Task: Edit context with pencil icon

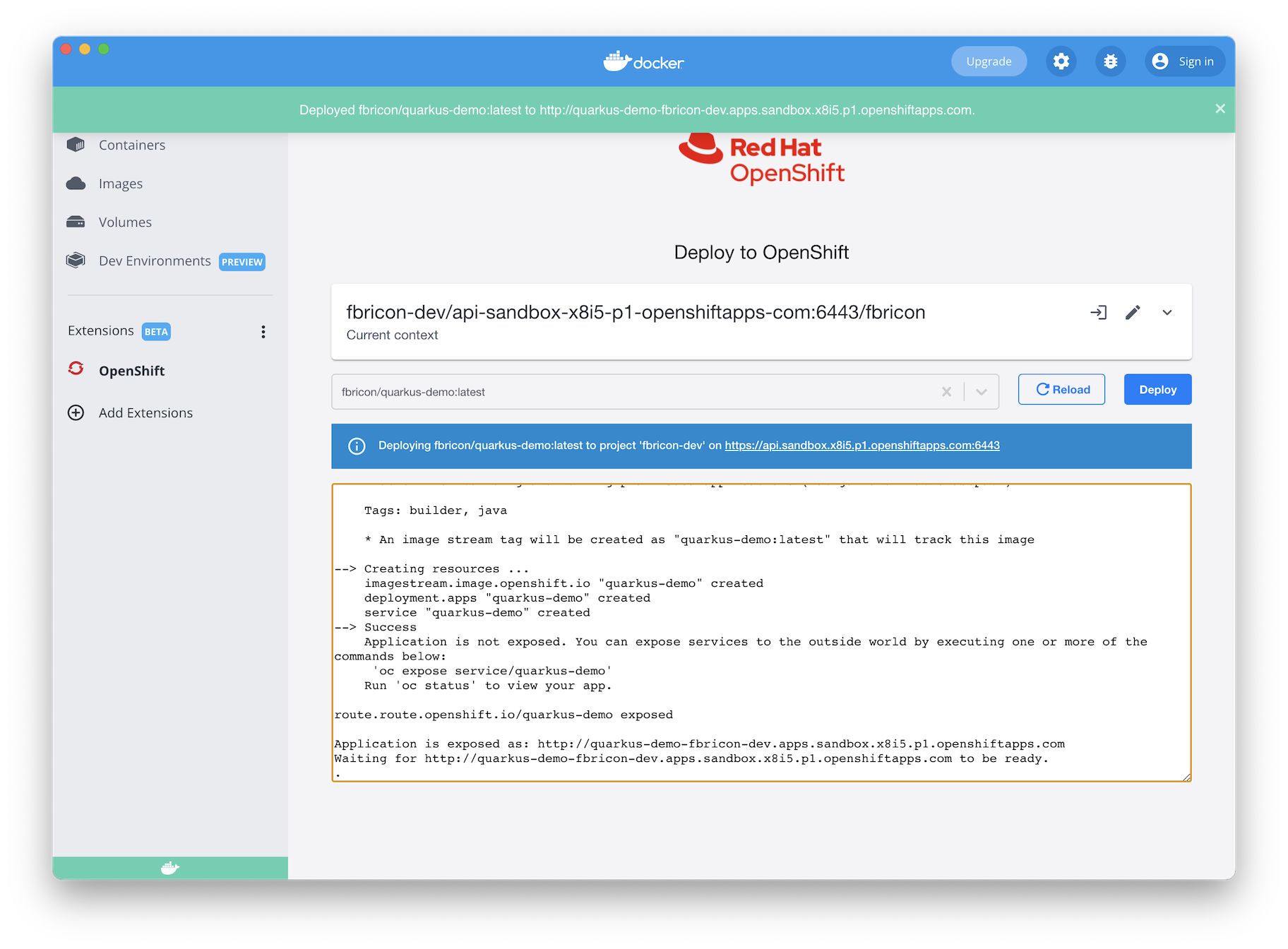Action: pyautogui.click(x=1133, y=312)
